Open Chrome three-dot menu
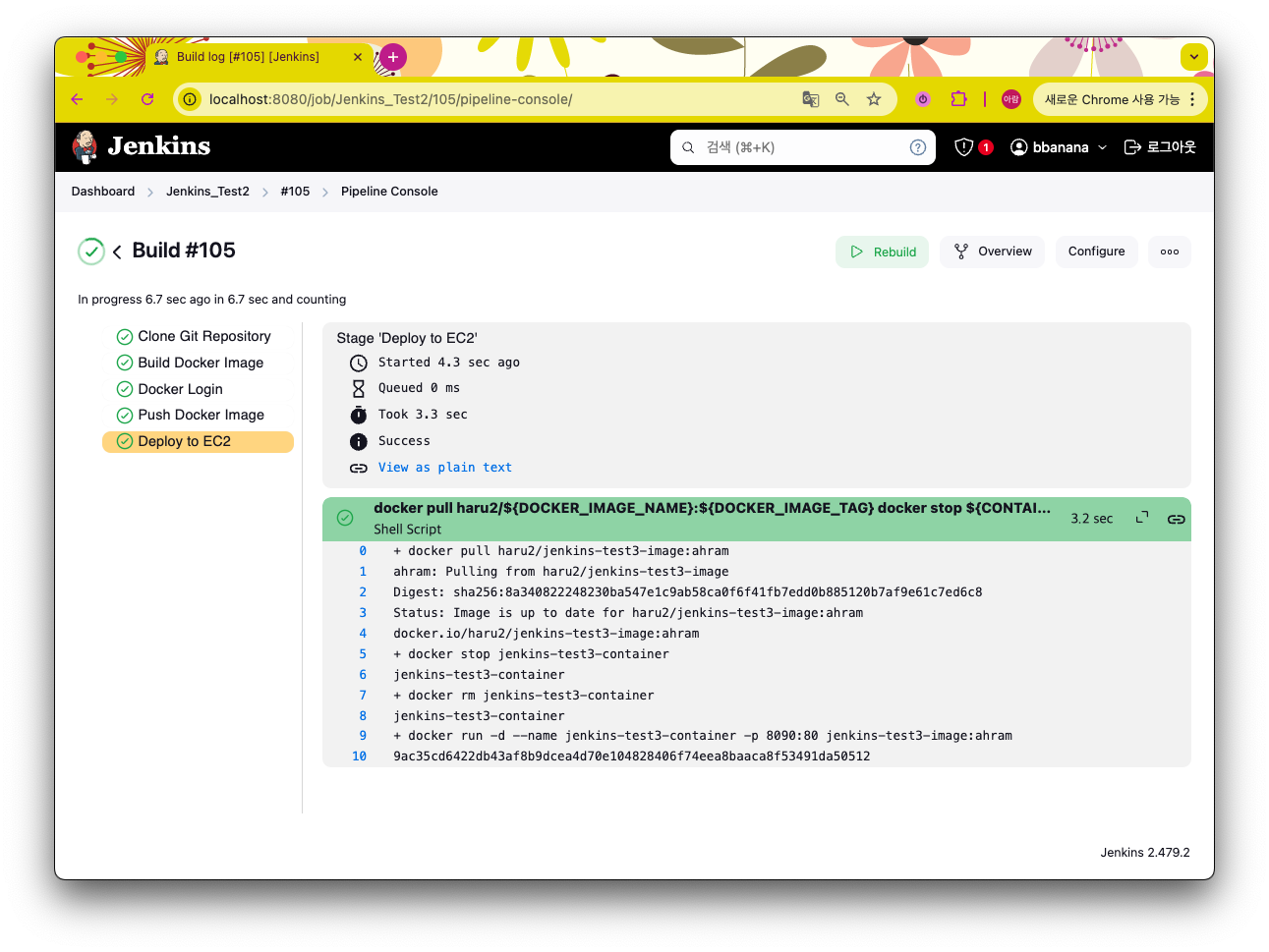 1192,99
